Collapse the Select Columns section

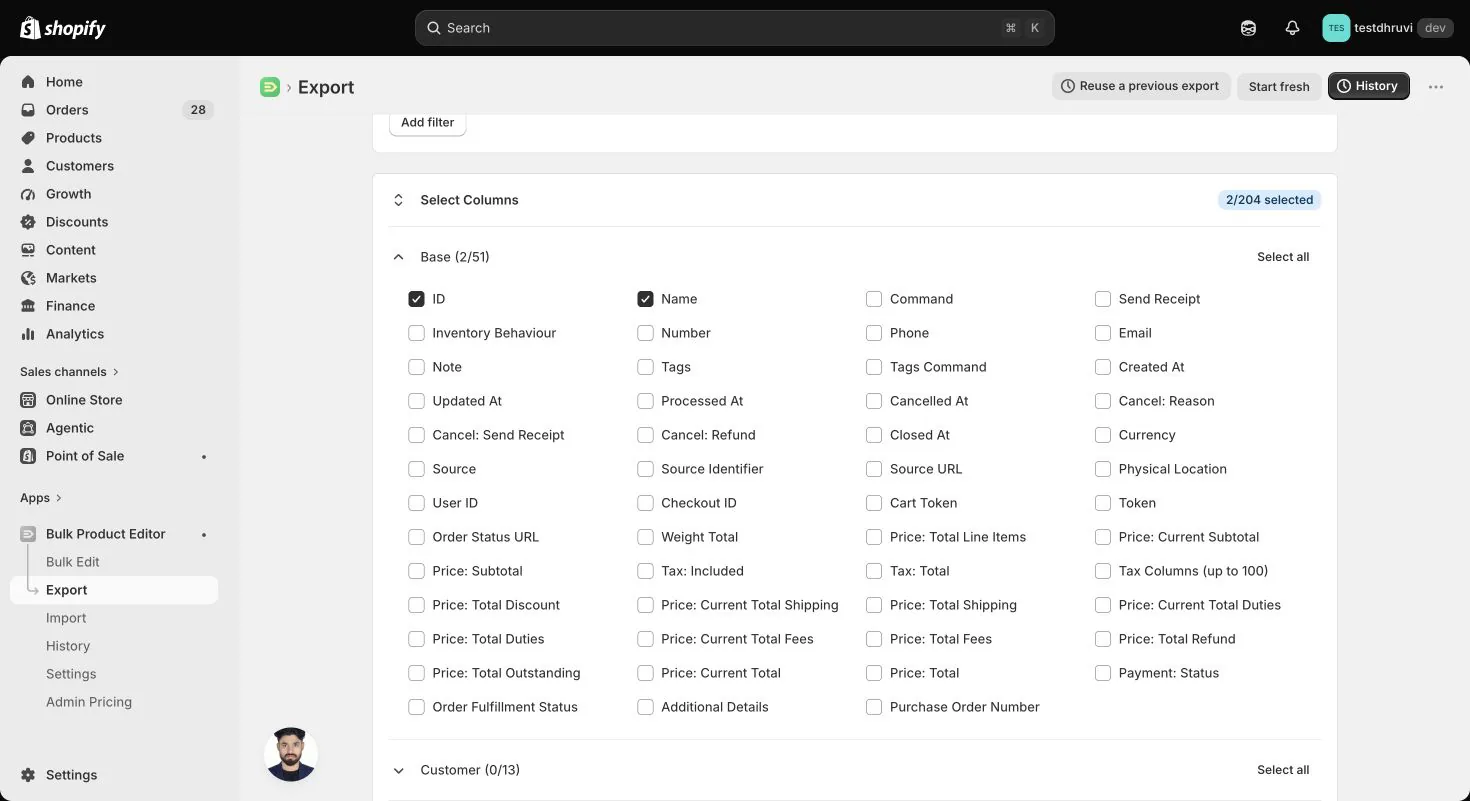pyautogui.click(x=398, y=200)
